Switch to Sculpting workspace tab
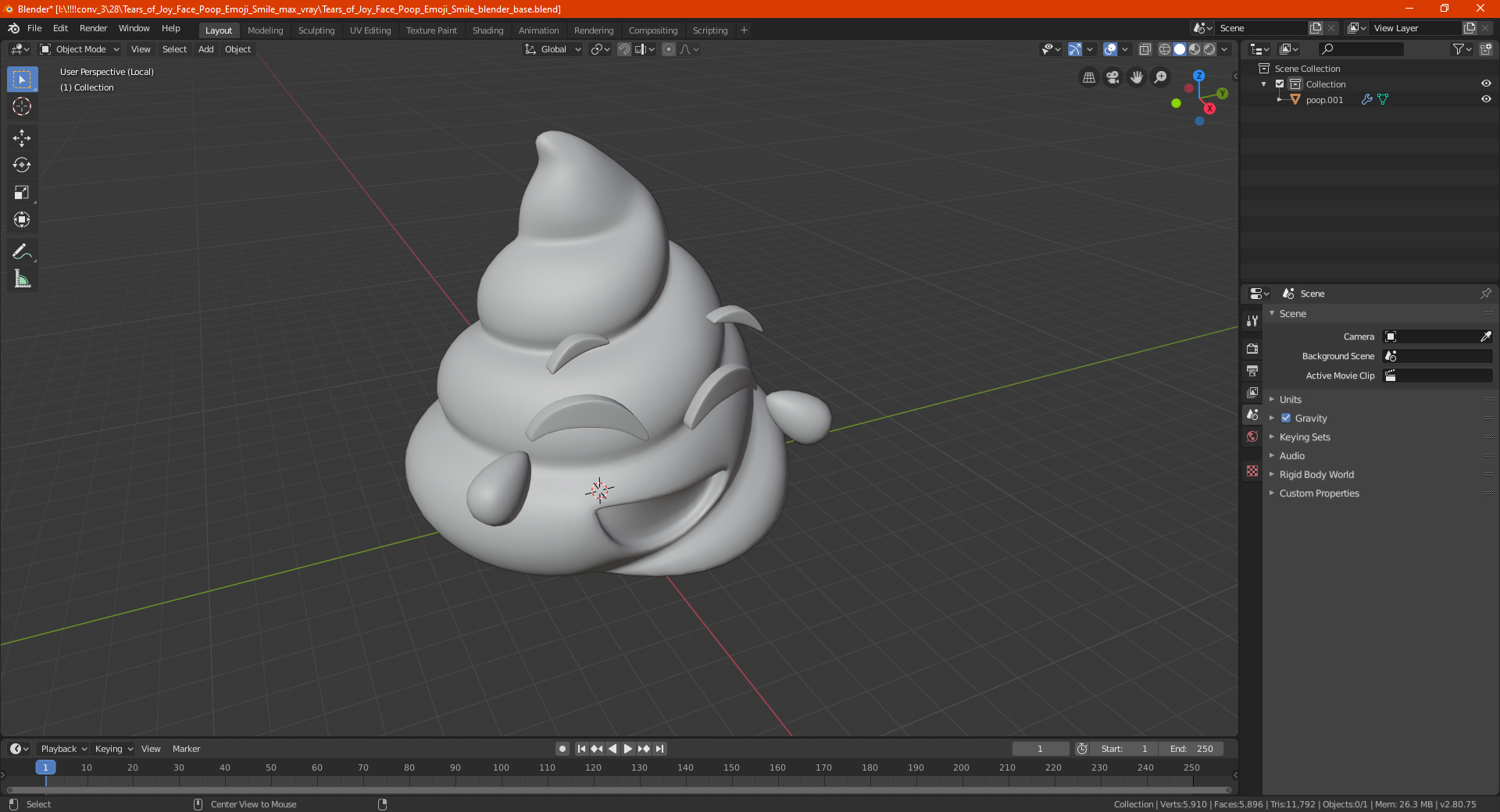Screen dimensions: 1500x812 coord(316,30)
